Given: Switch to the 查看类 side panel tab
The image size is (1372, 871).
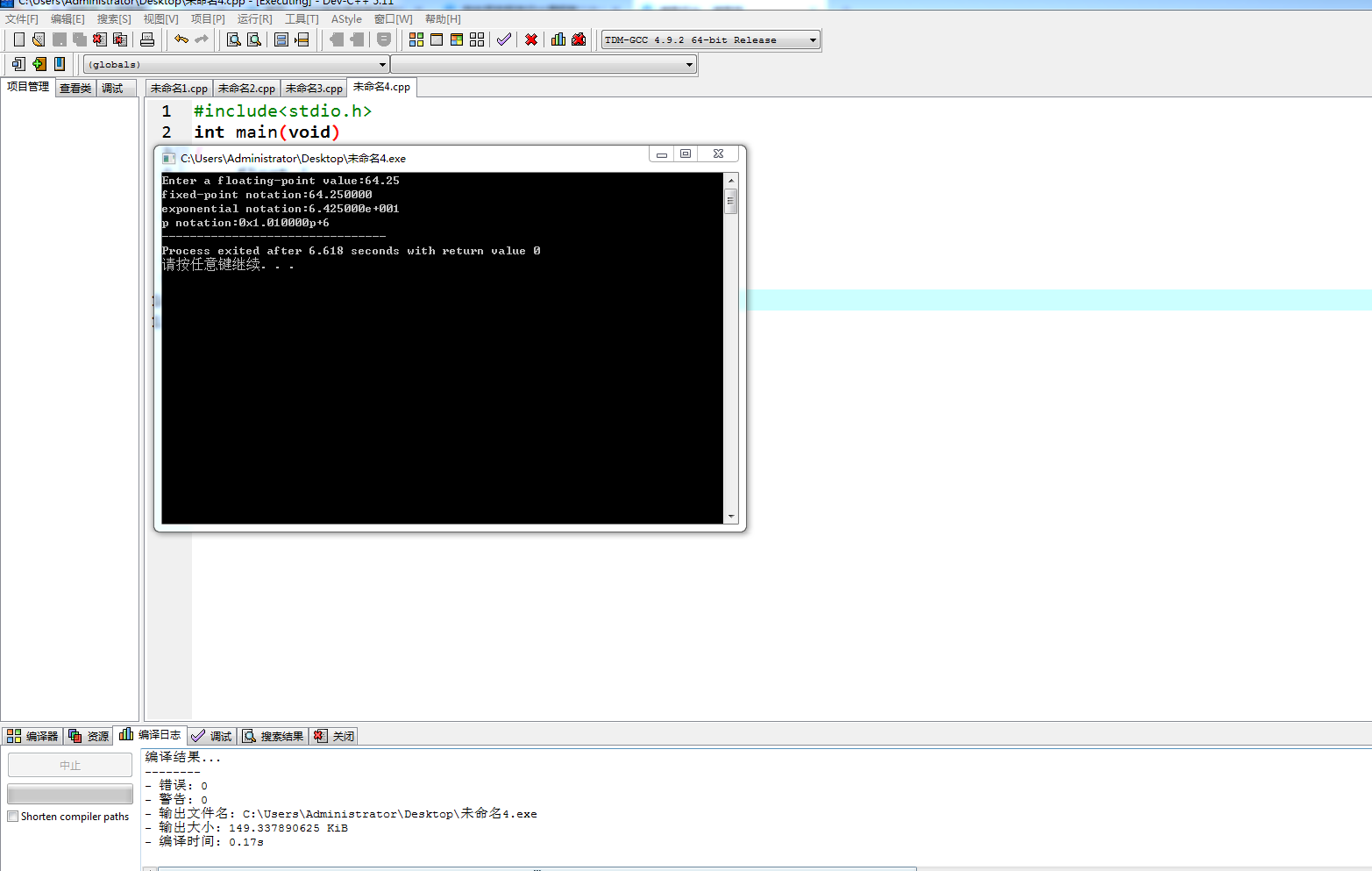Looking at the screenshot, I should (x=75, y=88).
